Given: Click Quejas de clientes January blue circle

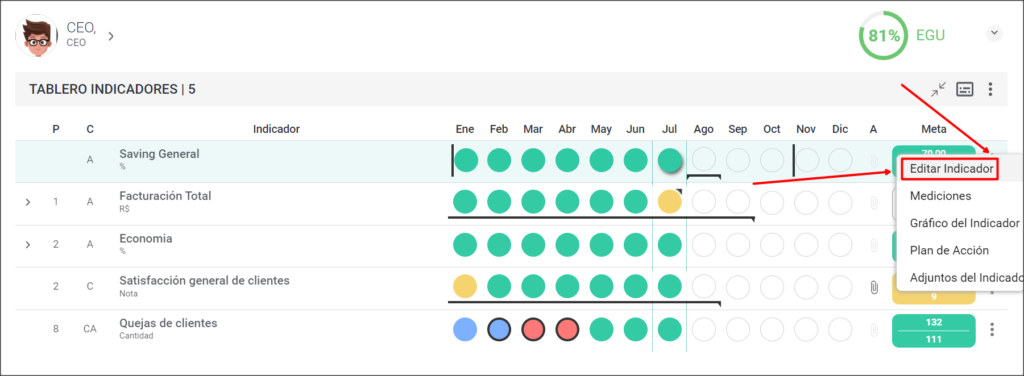Looking at the screenshot, I should 465,329.
